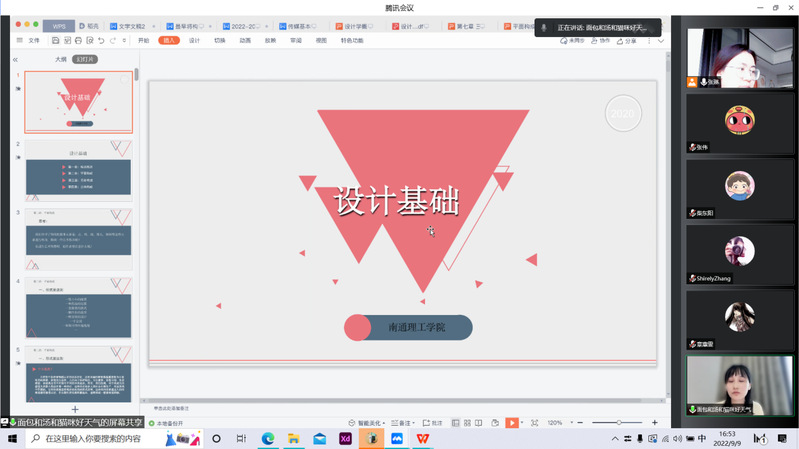Click the 本地备份开 status indicator
Image resolution: width=799 pixels, height=449 pixels.
click(166, 423)
